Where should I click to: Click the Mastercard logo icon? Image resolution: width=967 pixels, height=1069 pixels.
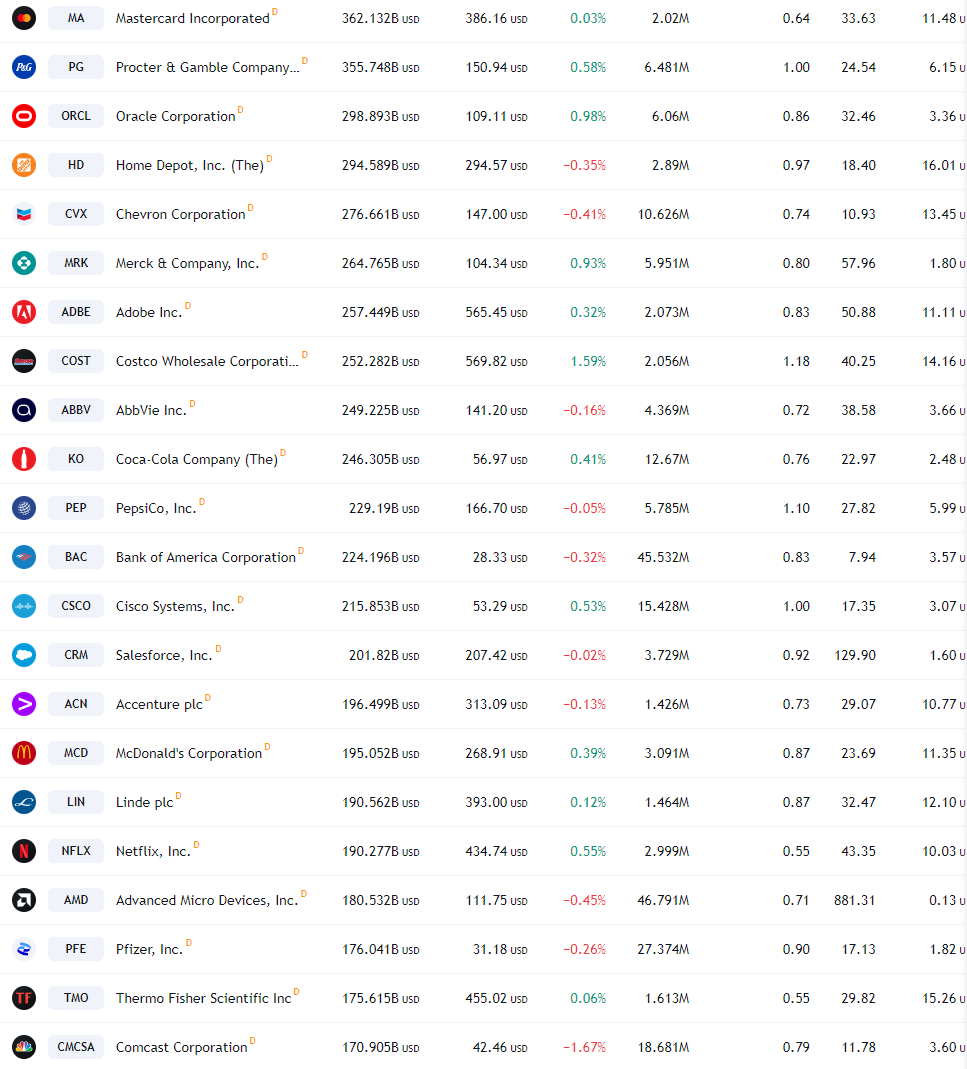tap(24, 18)
